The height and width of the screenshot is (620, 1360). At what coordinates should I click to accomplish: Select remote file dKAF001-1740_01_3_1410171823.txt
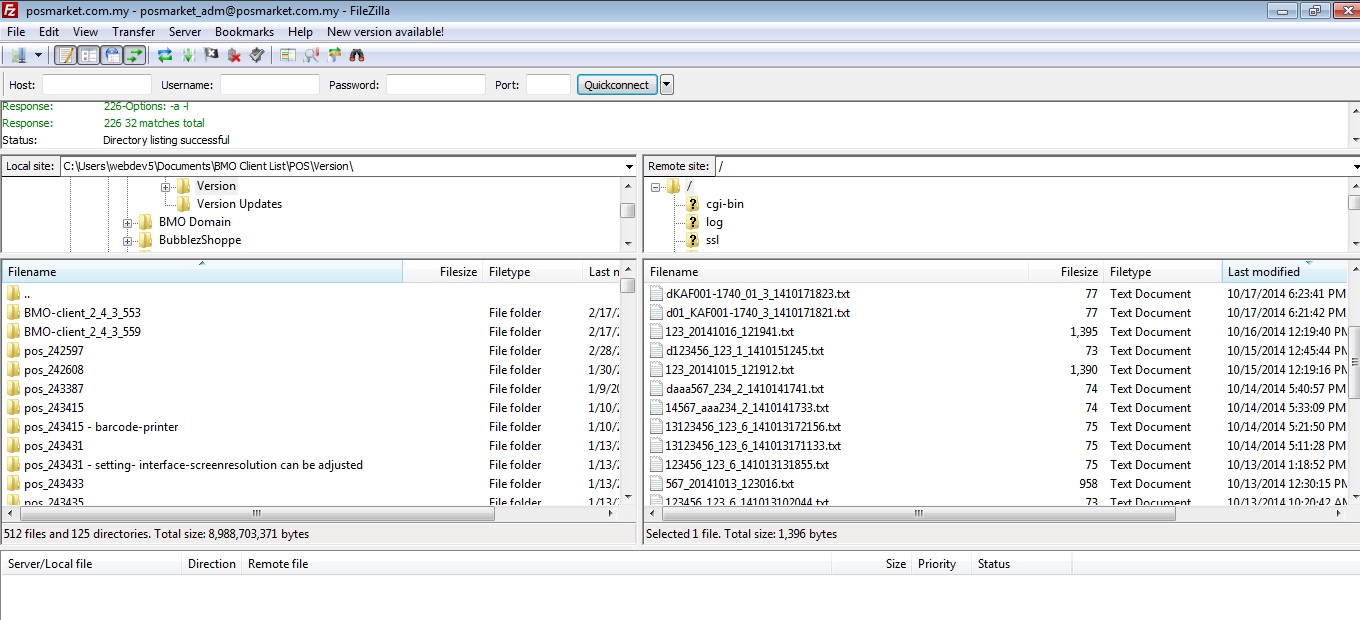point(996,294)
